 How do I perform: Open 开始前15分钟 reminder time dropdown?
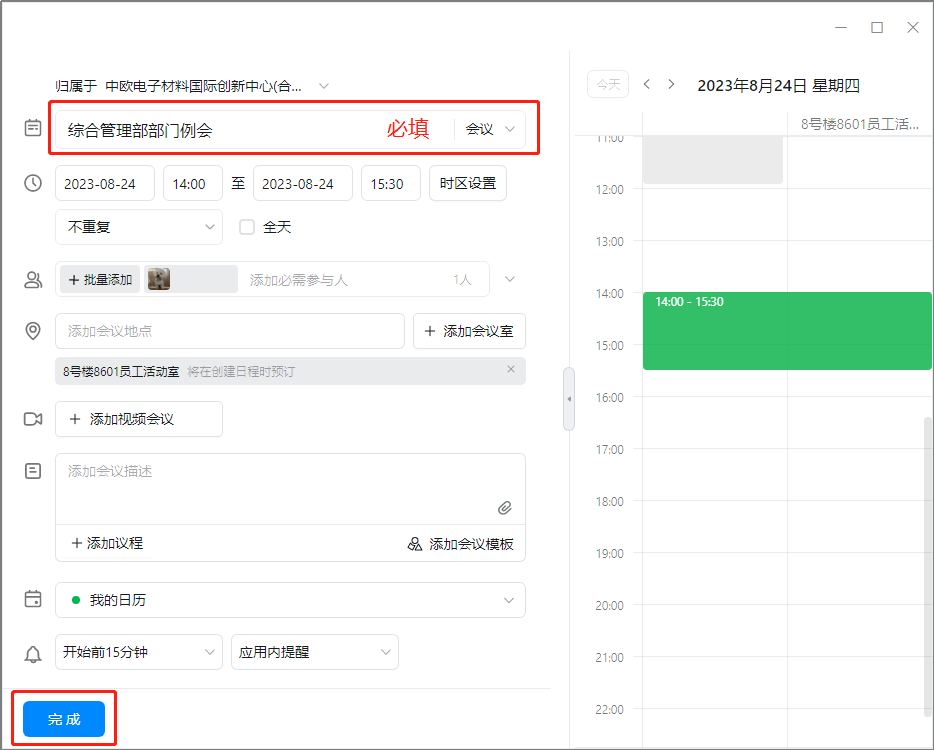pyautogui.click(x=139, y=652)
